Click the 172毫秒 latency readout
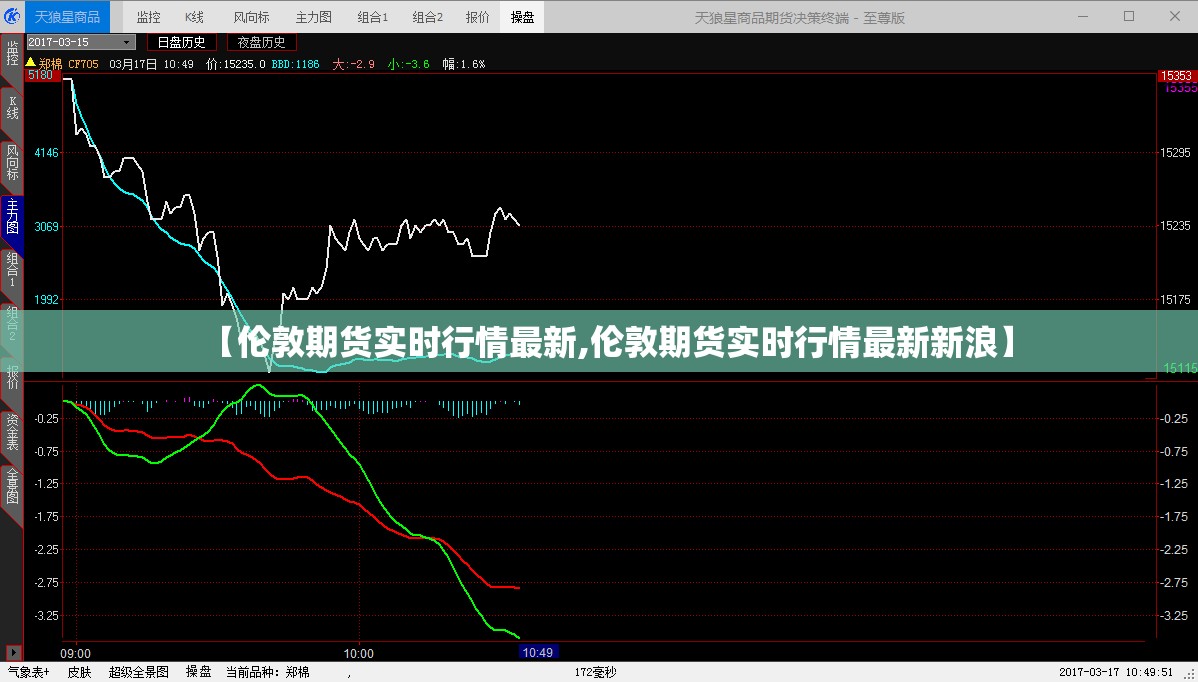1198x682 pixels. [x=595, y=673]
